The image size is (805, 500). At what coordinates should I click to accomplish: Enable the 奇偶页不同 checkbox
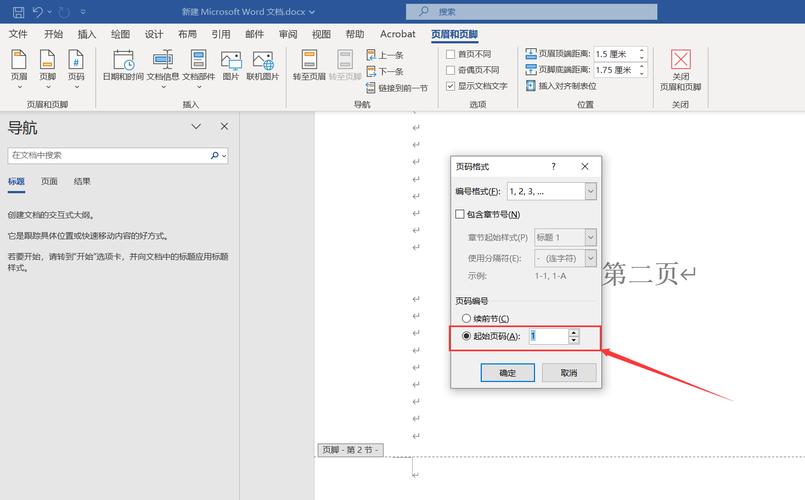[451, 70]
